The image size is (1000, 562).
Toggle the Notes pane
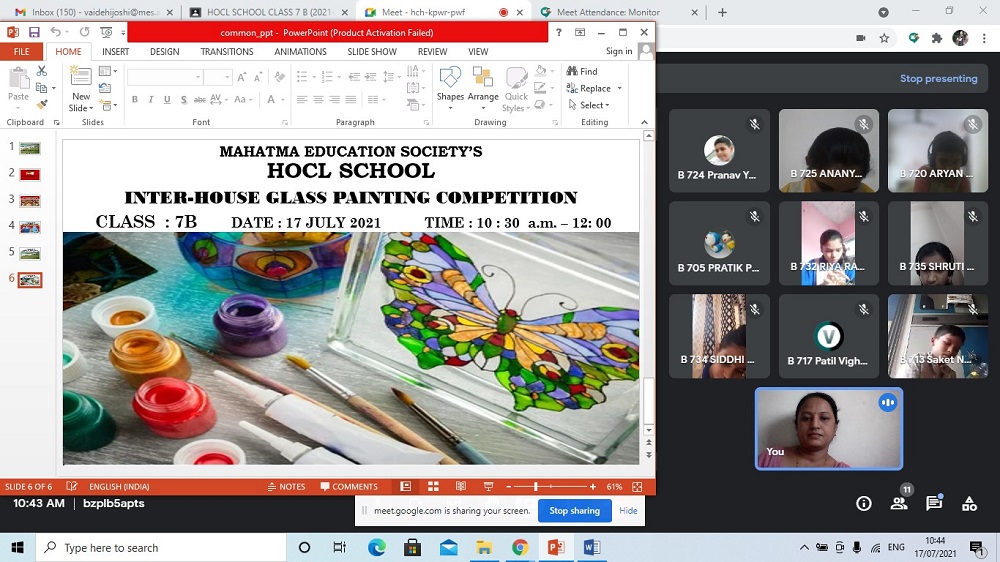tap(286, 487)
